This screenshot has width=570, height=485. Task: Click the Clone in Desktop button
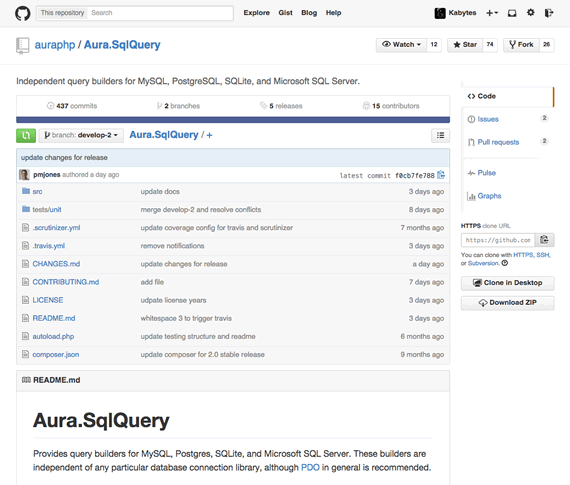coord(507,283)
